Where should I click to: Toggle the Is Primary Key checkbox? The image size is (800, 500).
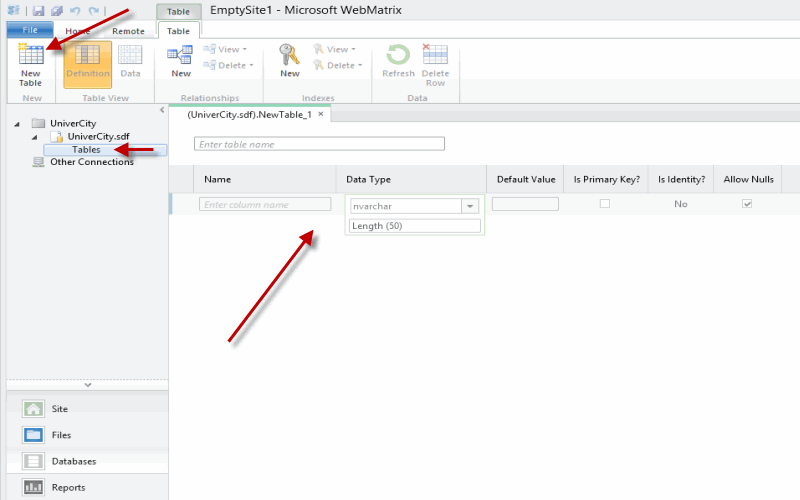click(x=605, y=204)
